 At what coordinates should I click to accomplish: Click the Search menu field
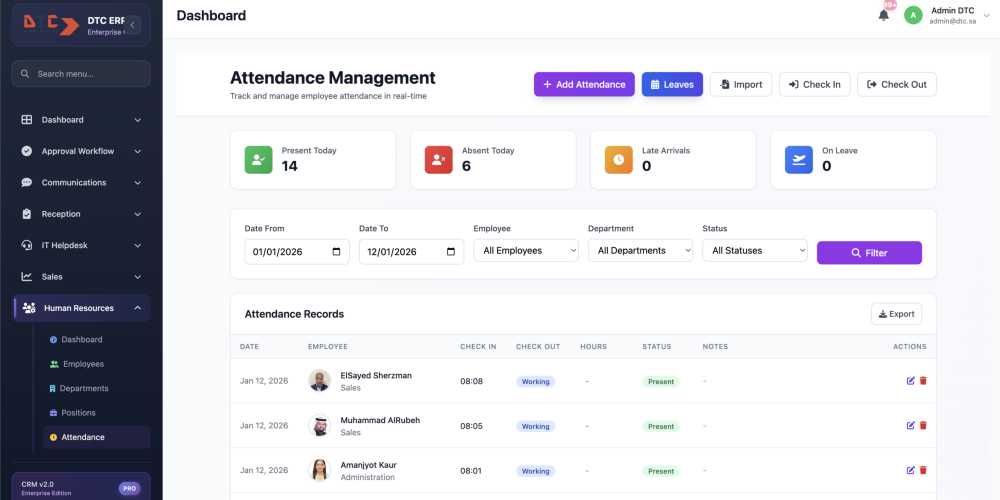81,74
